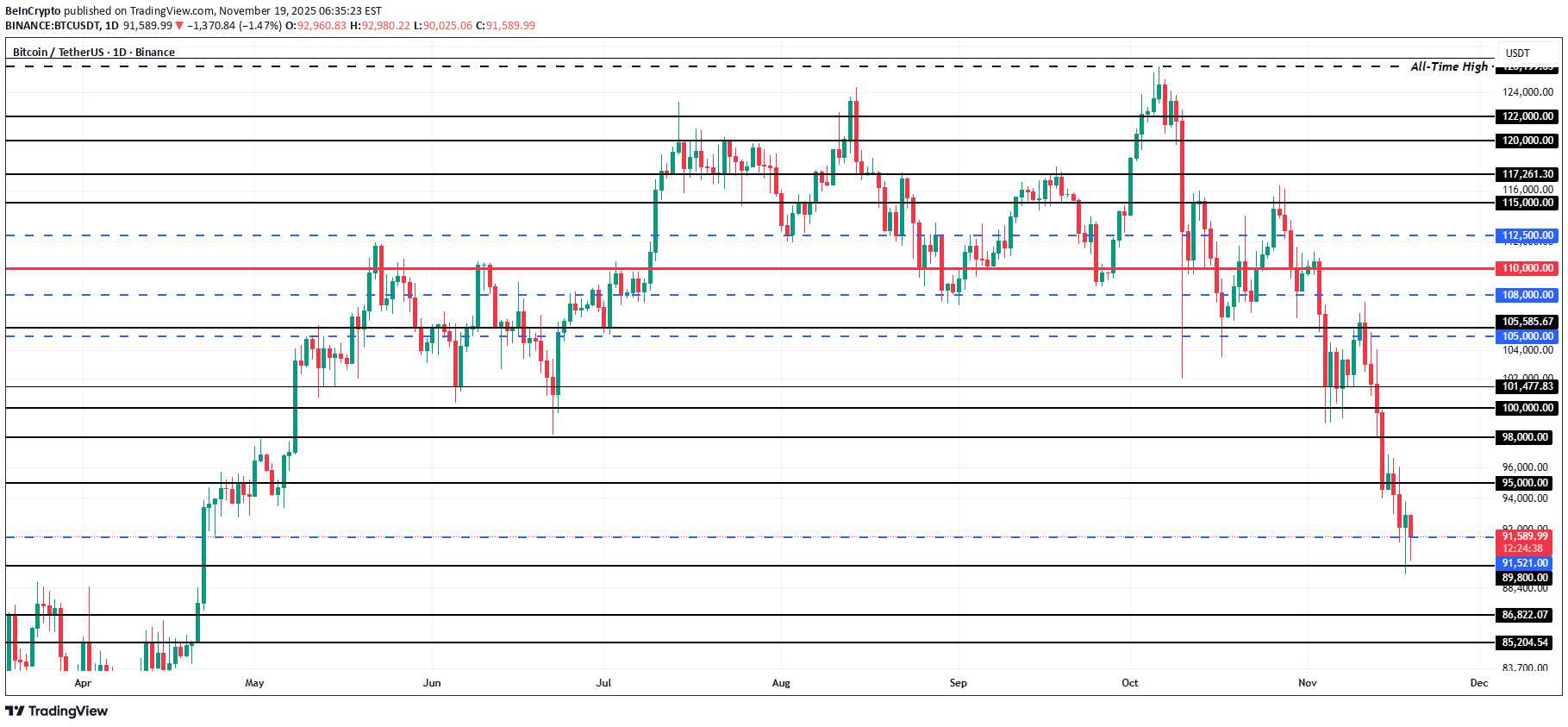Viewport: 1568px width, 727px height.
Task: Click the Nov label on time axis
Action: [x=1307, y=683]
